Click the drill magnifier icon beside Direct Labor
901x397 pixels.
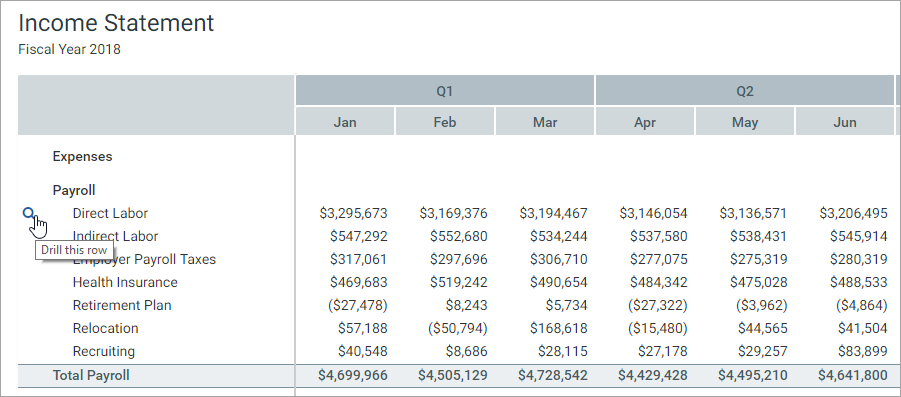click(29, 213)
